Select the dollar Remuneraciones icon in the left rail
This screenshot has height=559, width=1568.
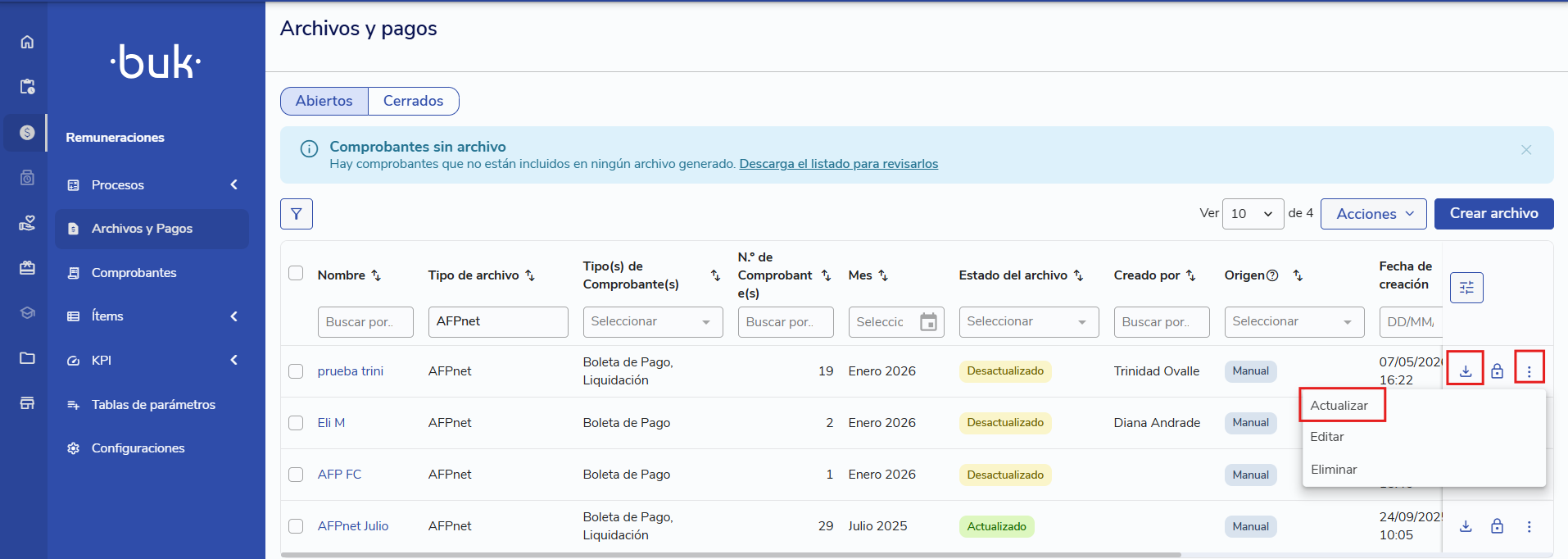pyautogui.click(x=27, y=133)
